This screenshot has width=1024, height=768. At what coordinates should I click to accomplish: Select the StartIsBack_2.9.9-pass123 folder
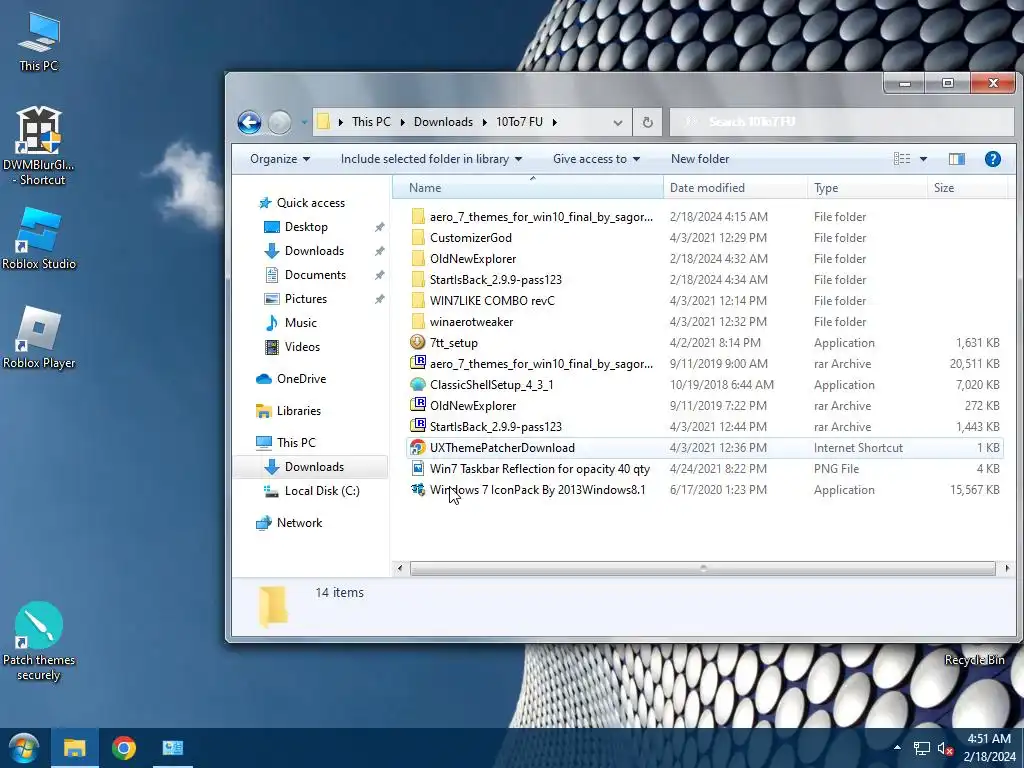704,280
